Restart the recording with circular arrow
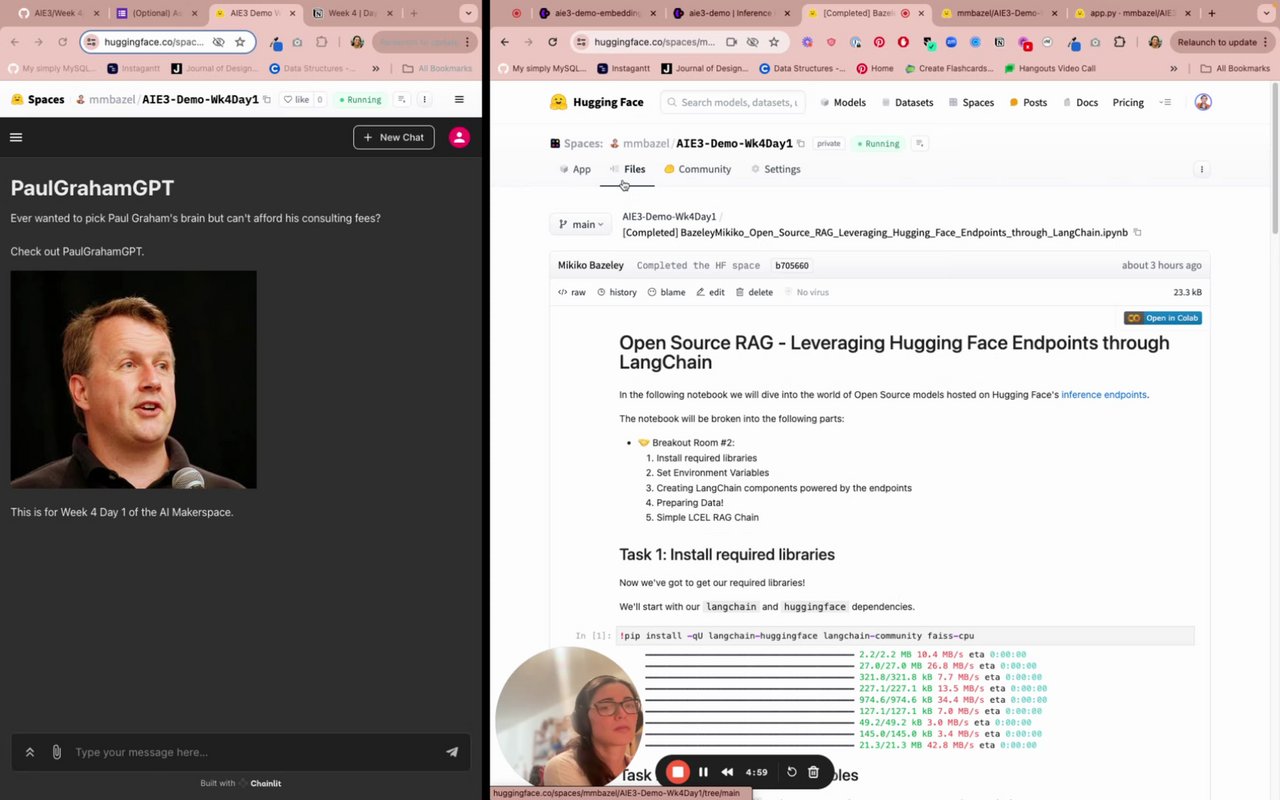The width and height of the screenshot is (1280, 800). (x=791, y=772)
